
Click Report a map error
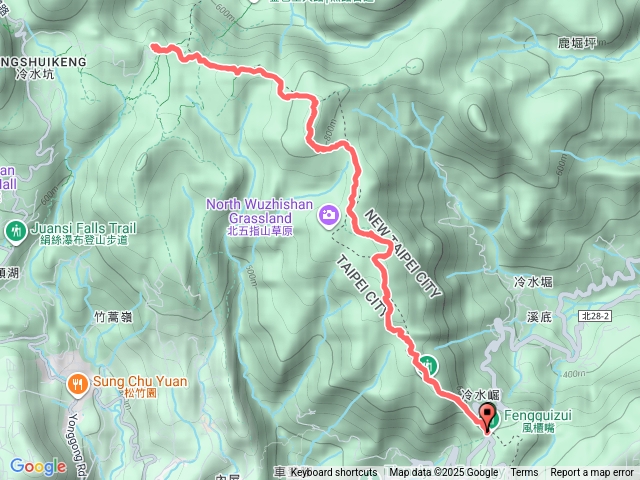pyautogui.click(x=591, y=472)
